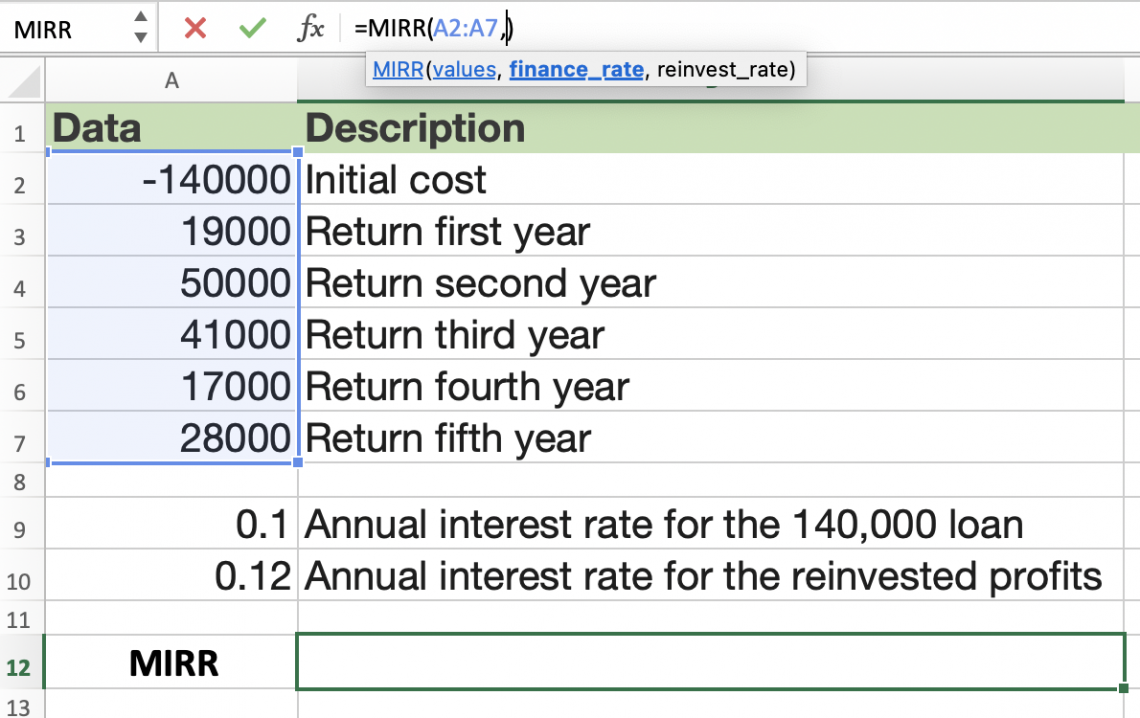Viewport: 1140px width, 718px height.
Task: Cancel formula entry with red X icon
Action: tap(196, 29)
